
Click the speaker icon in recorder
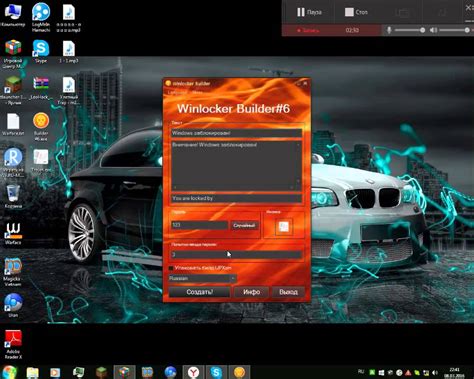pos(433,30)
